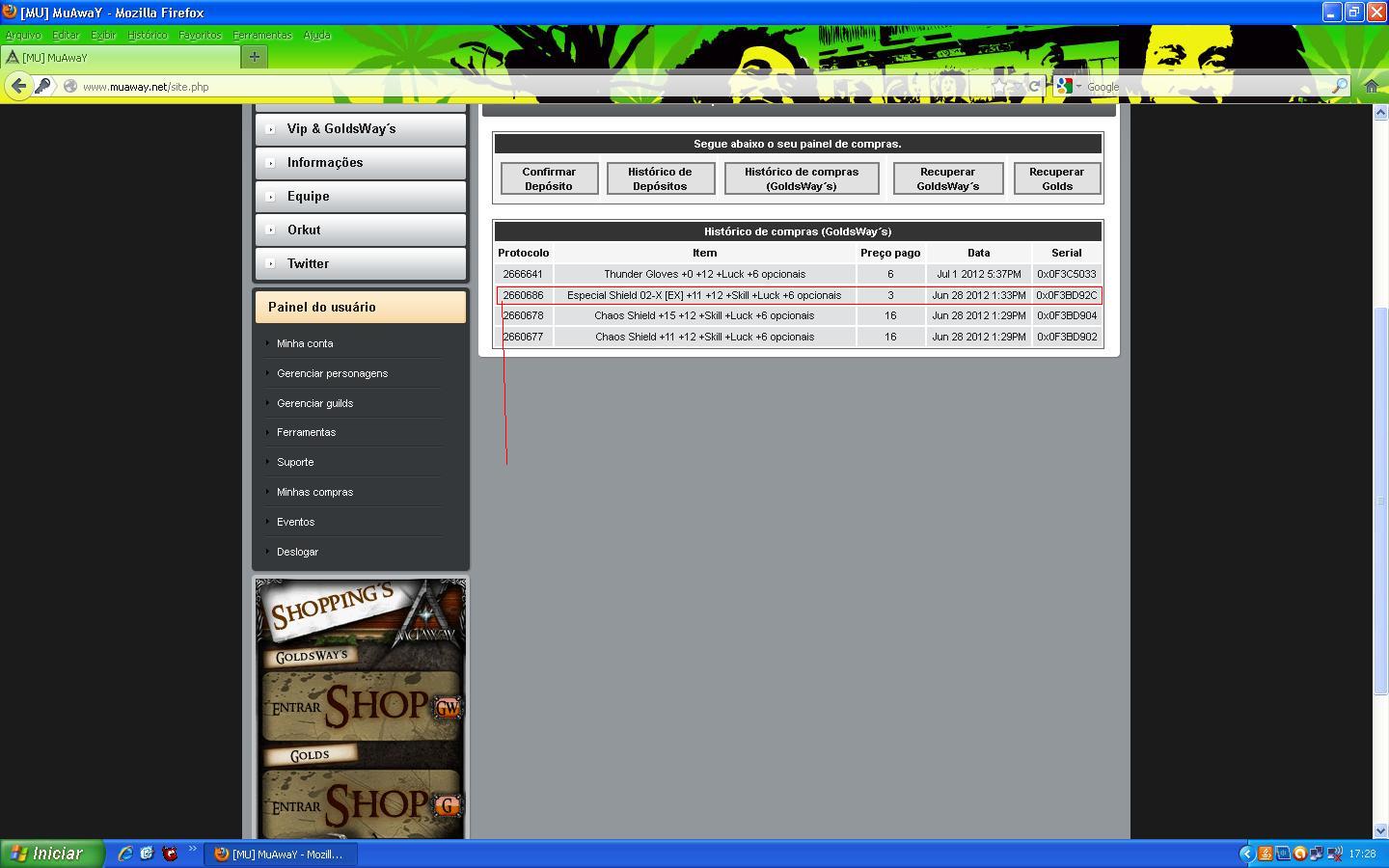Click the key icon beside back button
This screenshot has width=1389, height=868.
click(x=43, y=86)
